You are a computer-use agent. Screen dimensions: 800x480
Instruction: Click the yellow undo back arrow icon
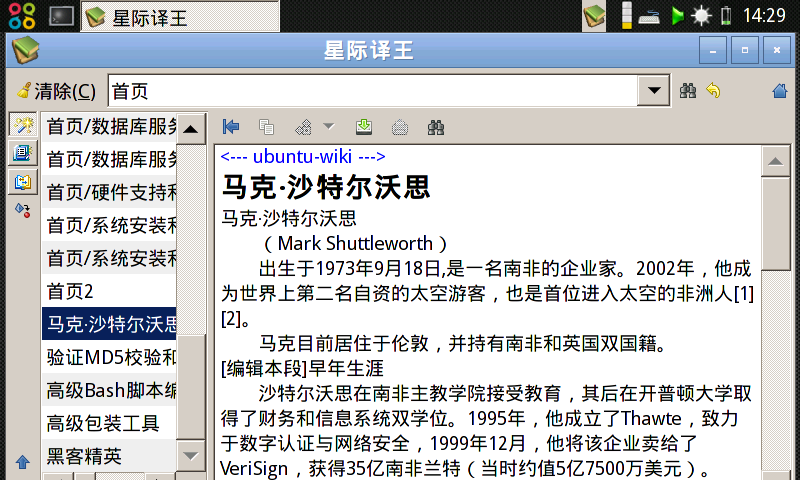713,91
